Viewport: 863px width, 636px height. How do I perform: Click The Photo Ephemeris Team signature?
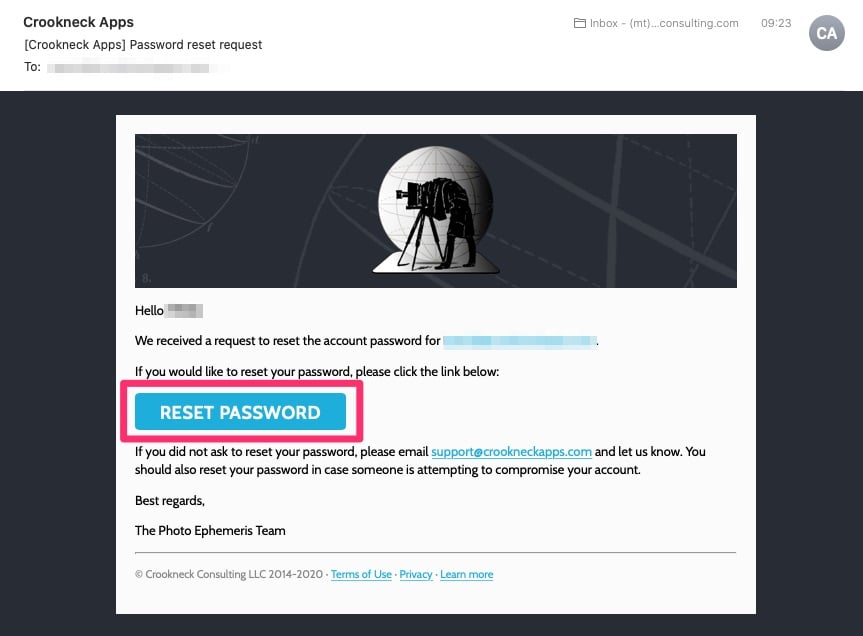click(x=210, y=530)
